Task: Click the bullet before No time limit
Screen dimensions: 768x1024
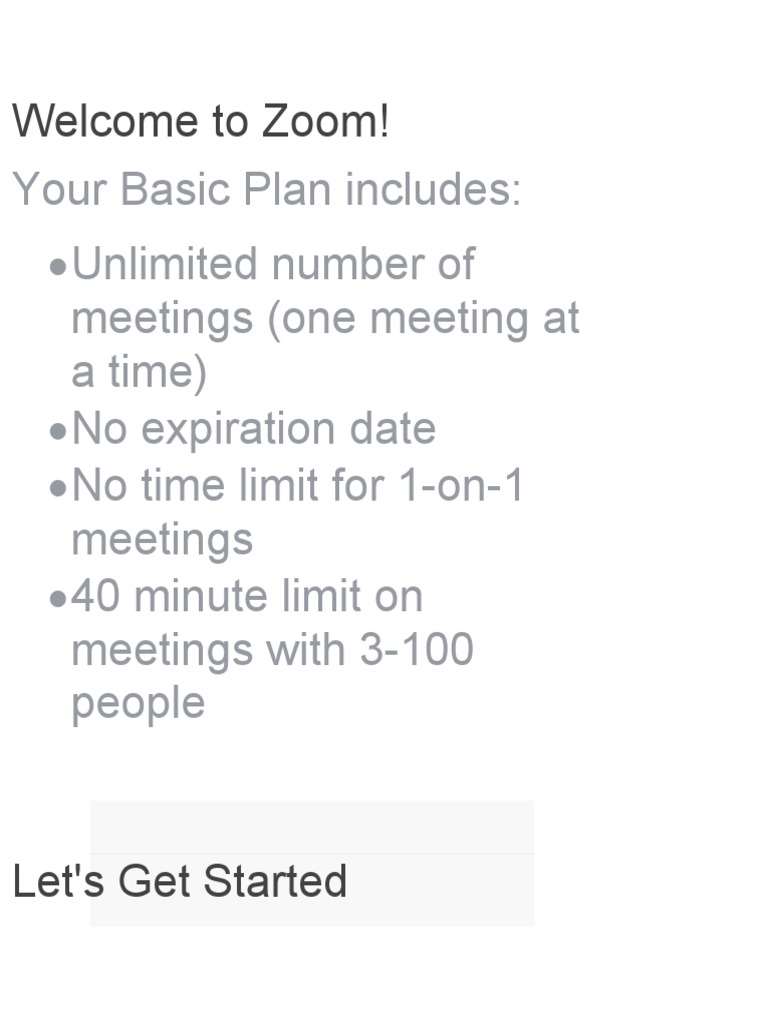Action: [59, 489]
